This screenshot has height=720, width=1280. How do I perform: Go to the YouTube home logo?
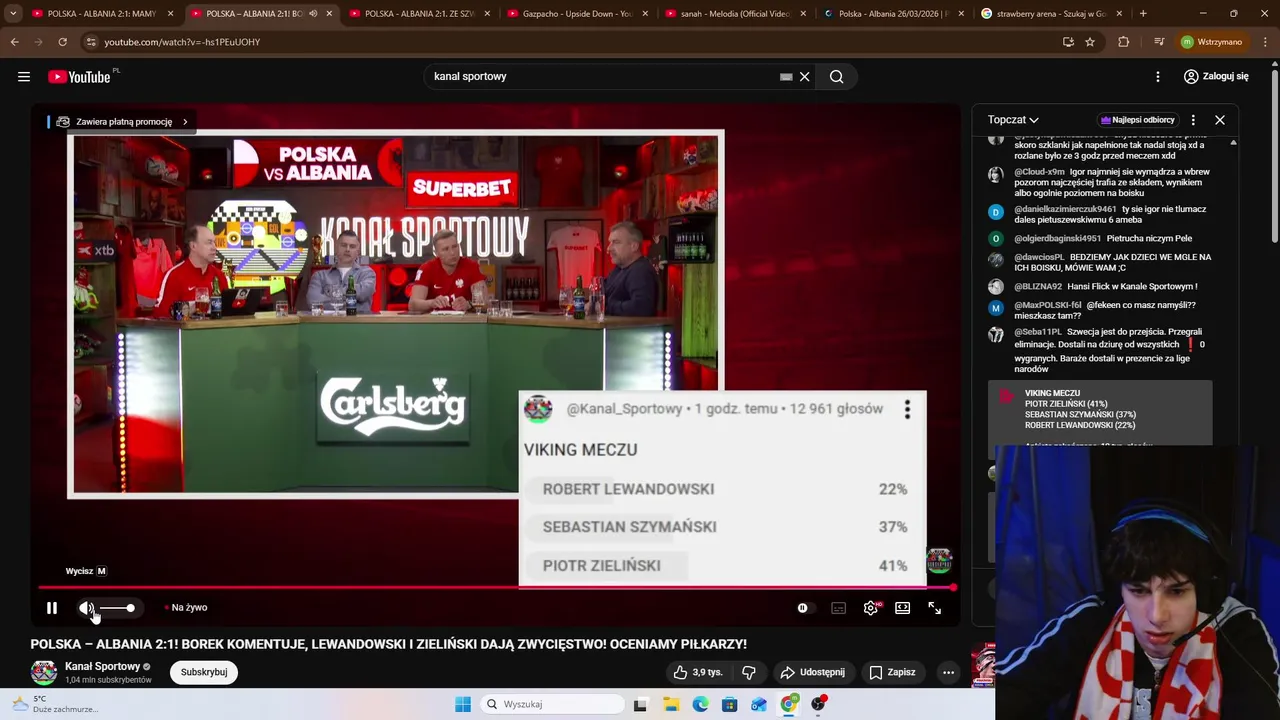tap(79, 77)
